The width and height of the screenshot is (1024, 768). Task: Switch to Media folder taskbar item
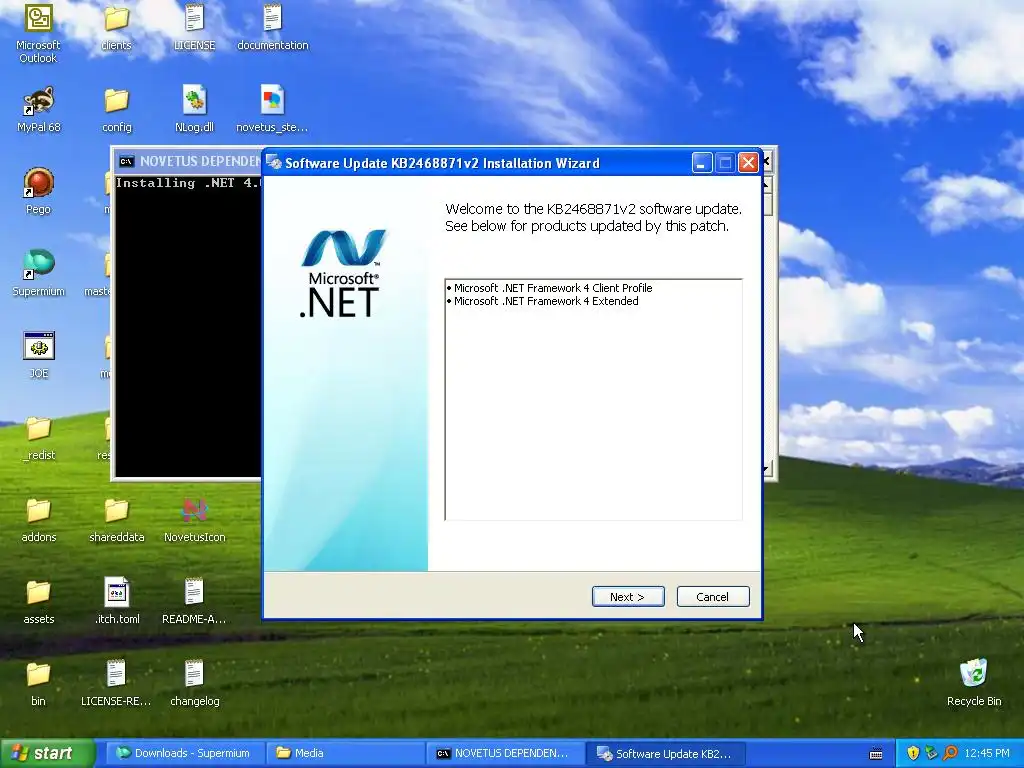[345, 753]
